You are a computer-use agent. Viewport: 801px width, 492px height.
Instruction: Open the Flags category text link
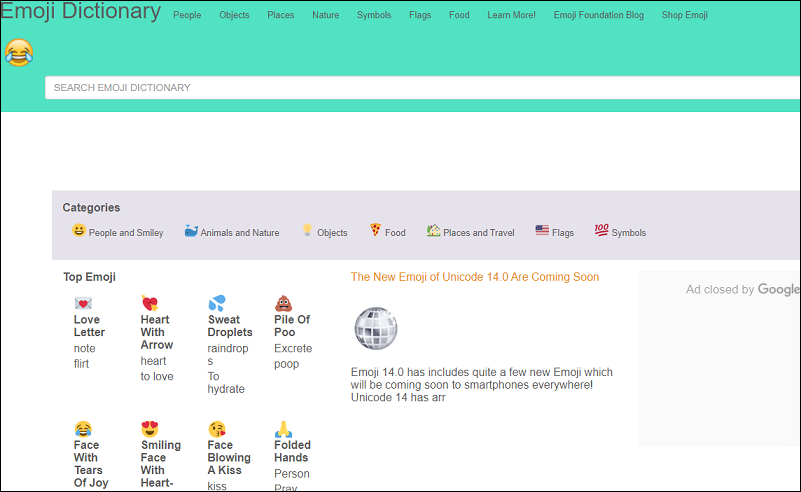tap(563, 233)
